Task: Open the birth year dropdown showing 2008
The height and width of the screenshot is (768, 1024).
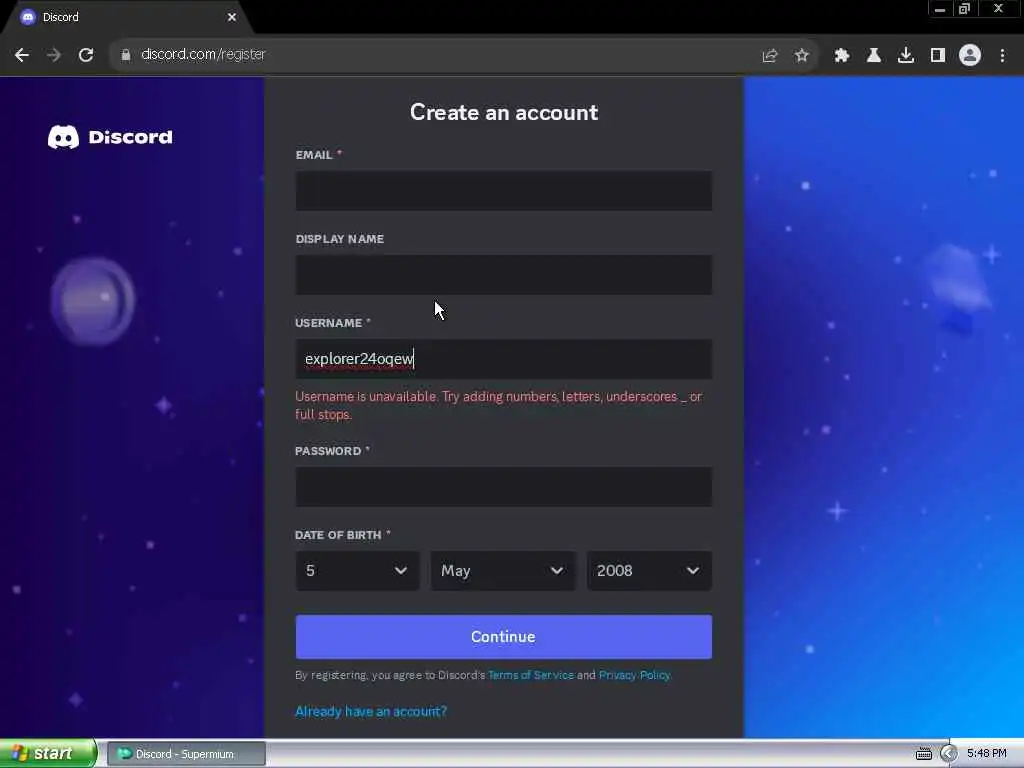Action: point(649,571)
